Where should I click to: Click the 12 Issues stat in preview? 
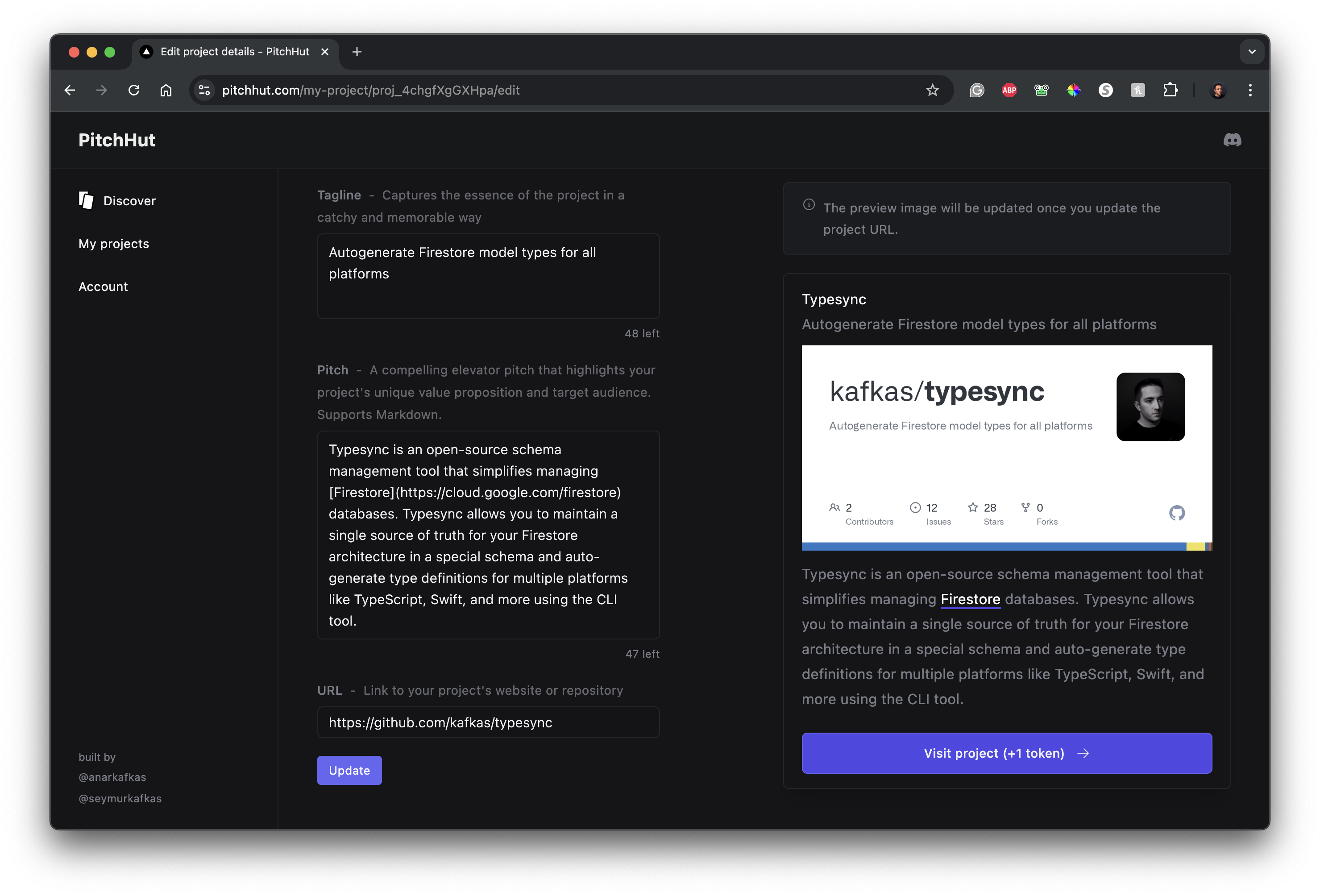click(x=930, y=513)
